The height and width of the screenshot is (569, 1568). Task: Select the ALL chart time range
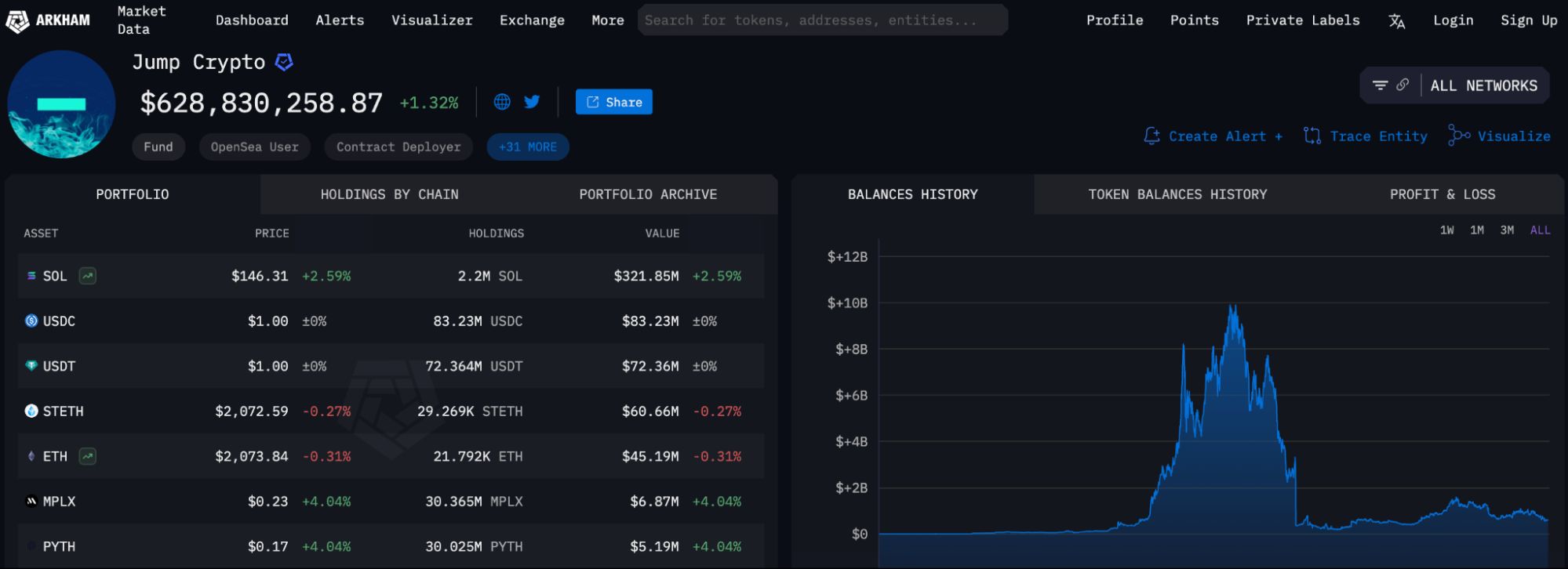click(x=1540, y=230)
